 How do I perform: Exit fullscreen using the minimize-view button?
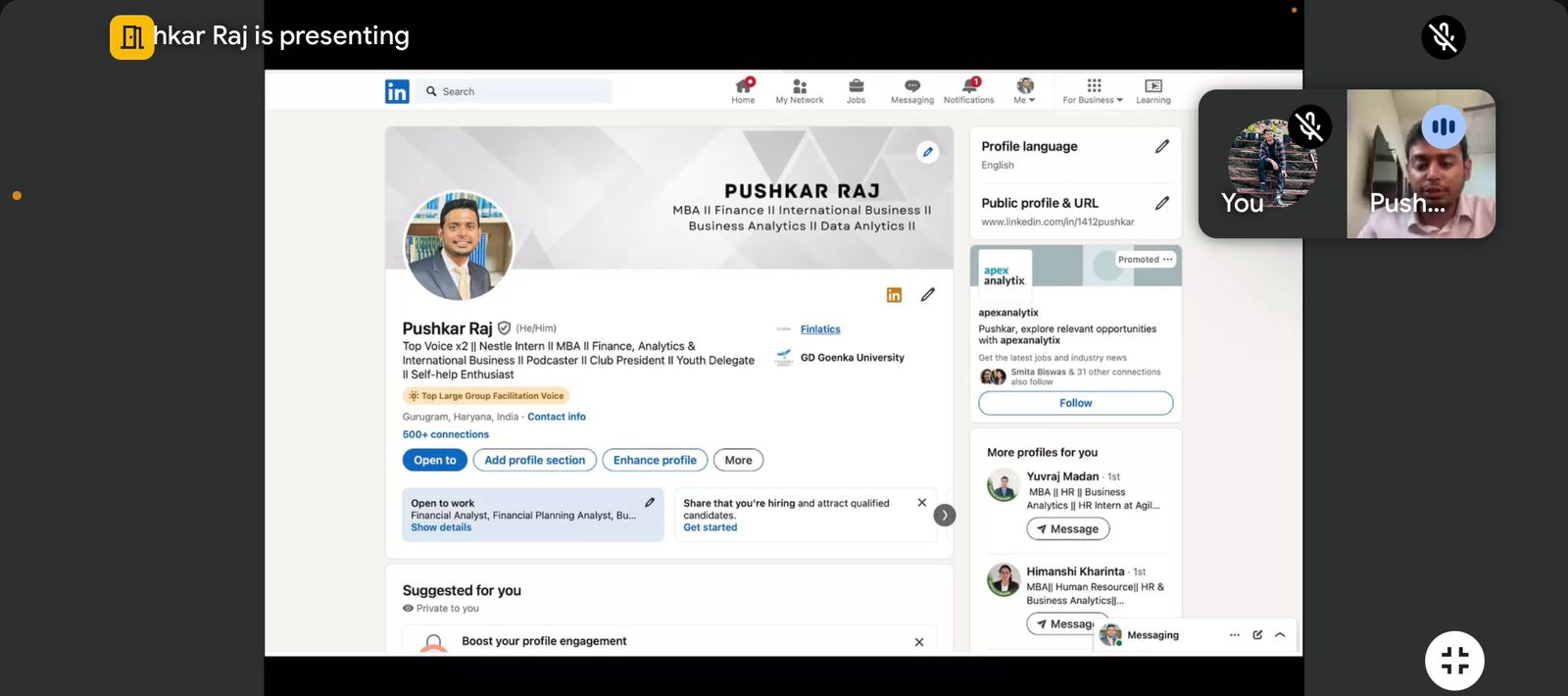pyautogui.click(x=1454, y=661)
